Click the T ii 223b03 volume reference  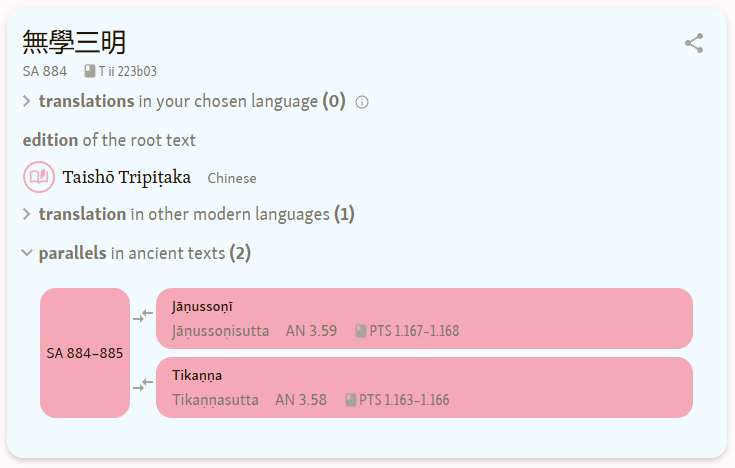coord(127,71)
